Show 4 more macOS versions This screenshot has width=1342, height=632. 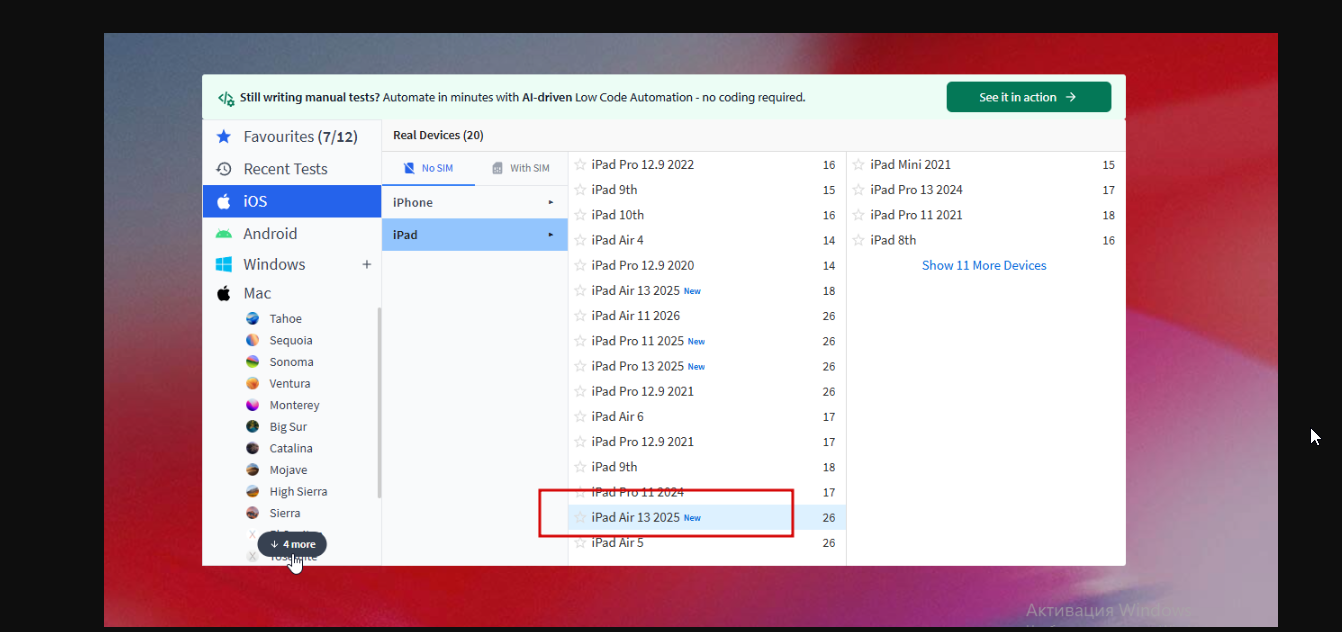292,544
